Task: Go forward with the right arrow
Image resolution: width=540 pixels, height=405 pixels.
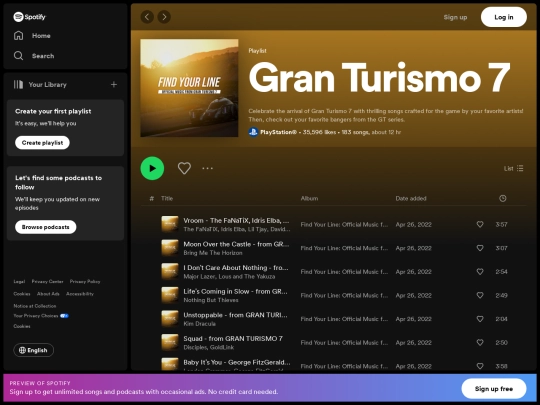Action: tap(164, 17)
